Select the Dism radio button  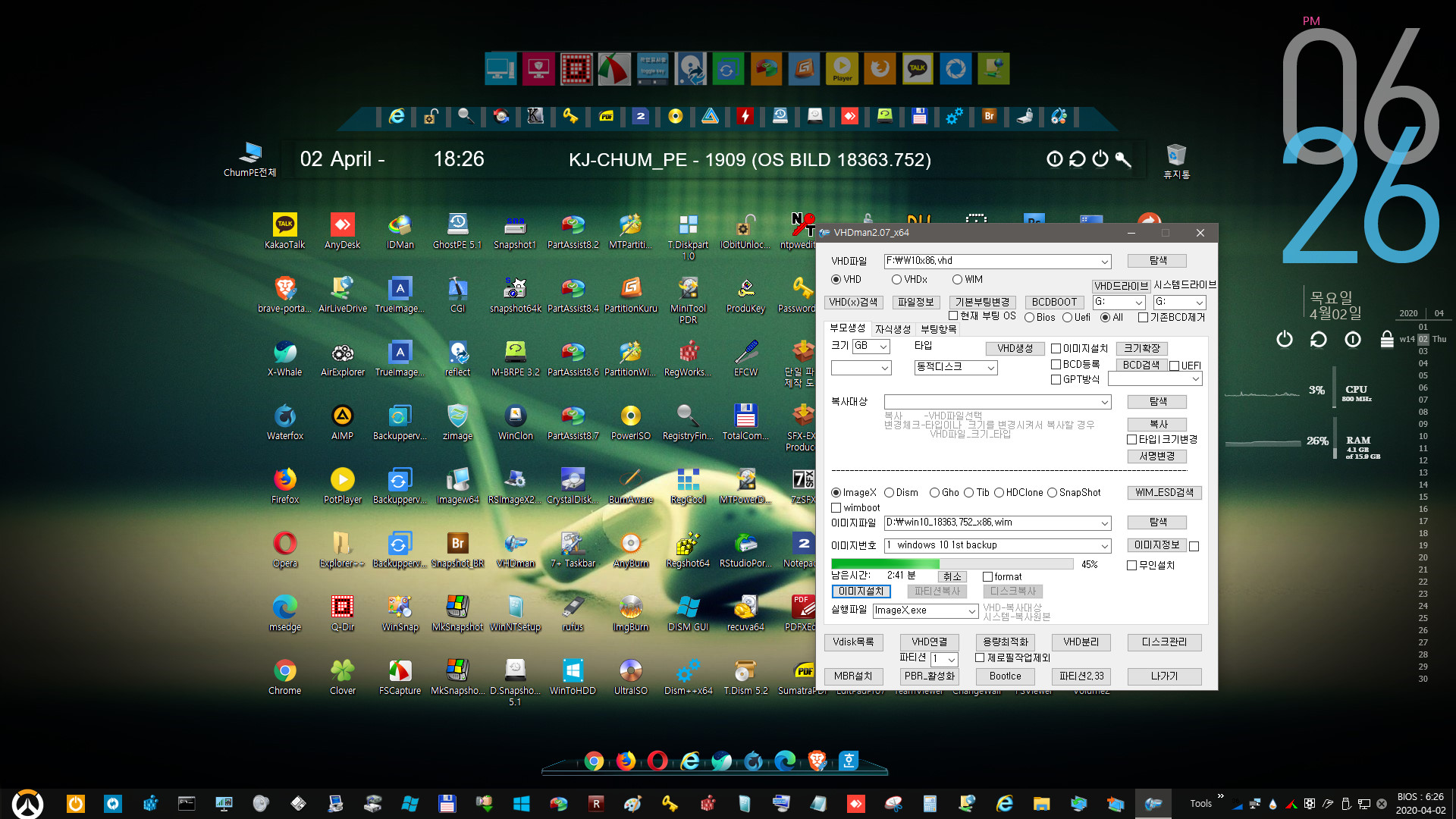[x=889, y=493]
